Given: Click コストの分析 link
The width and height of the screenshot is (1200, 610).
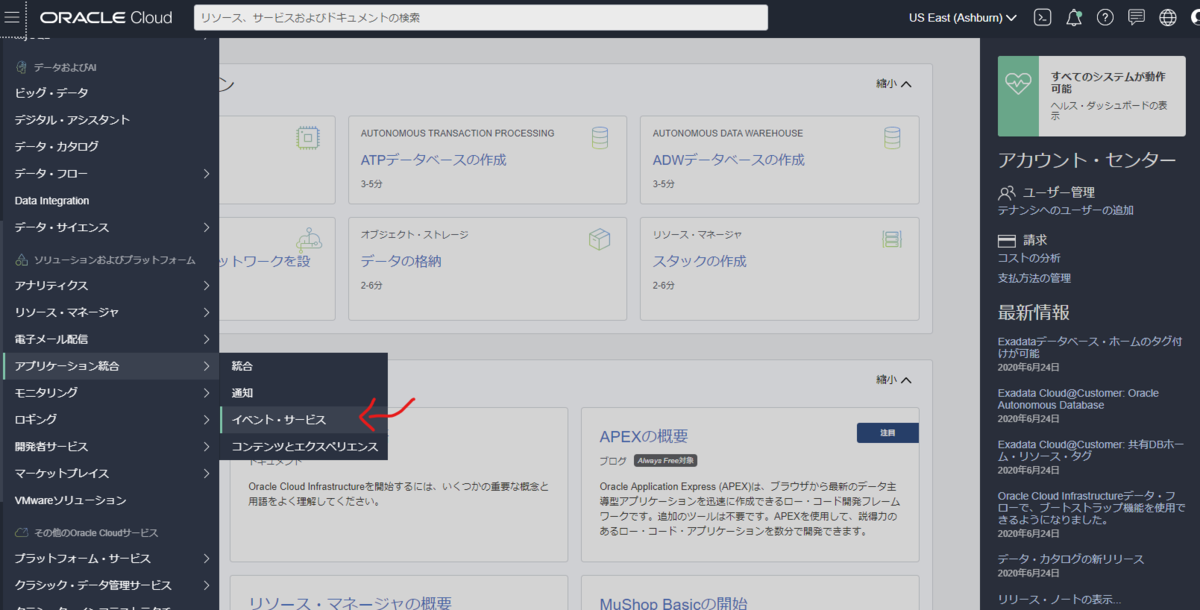Looking at the screenshot, I should tap(1031, 259).
